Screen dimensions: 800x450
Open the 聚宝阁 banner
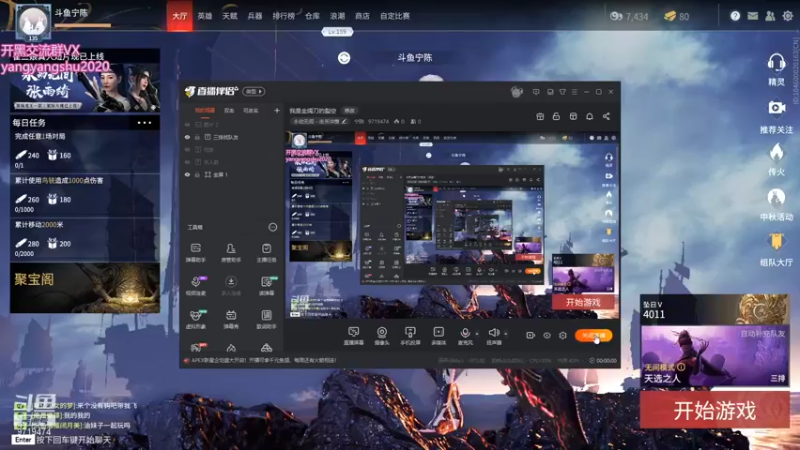point(85,288)
